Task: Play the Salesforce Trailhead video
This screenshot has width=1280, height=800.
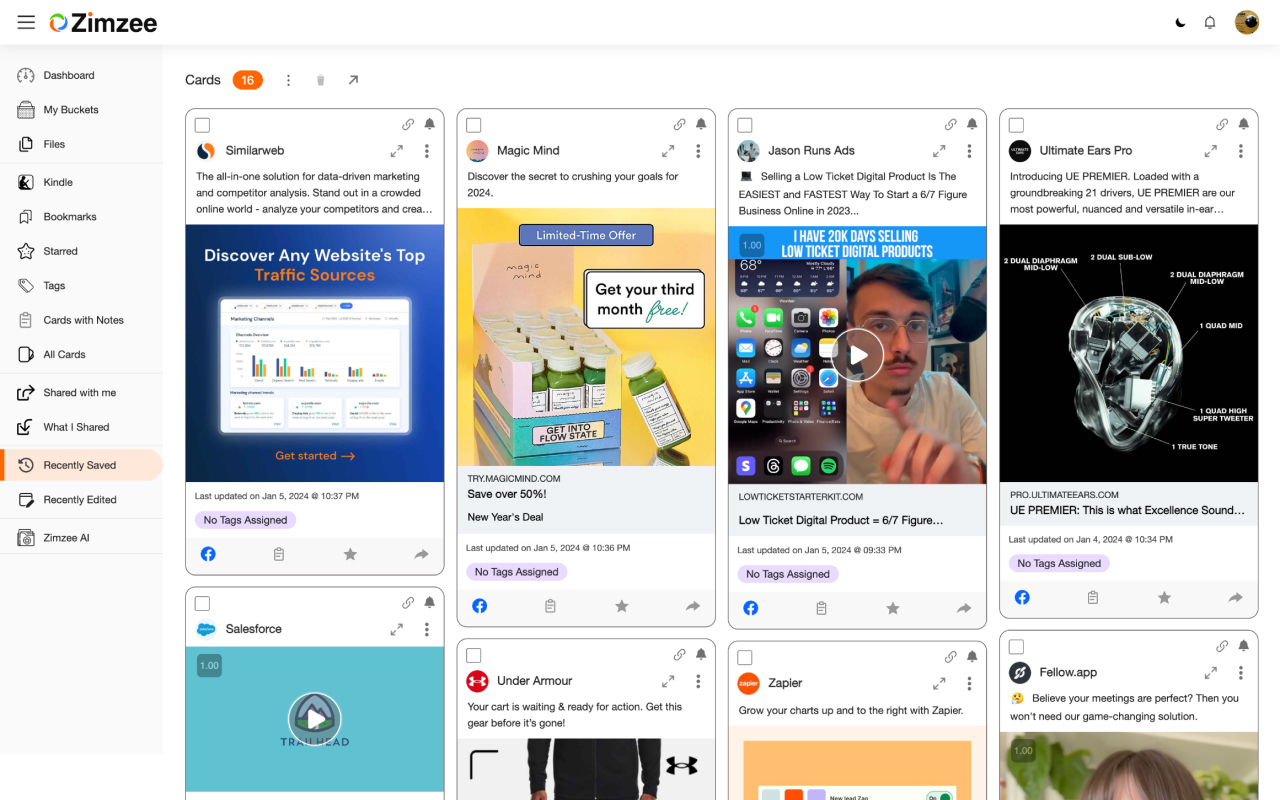Action: (315, 718)
